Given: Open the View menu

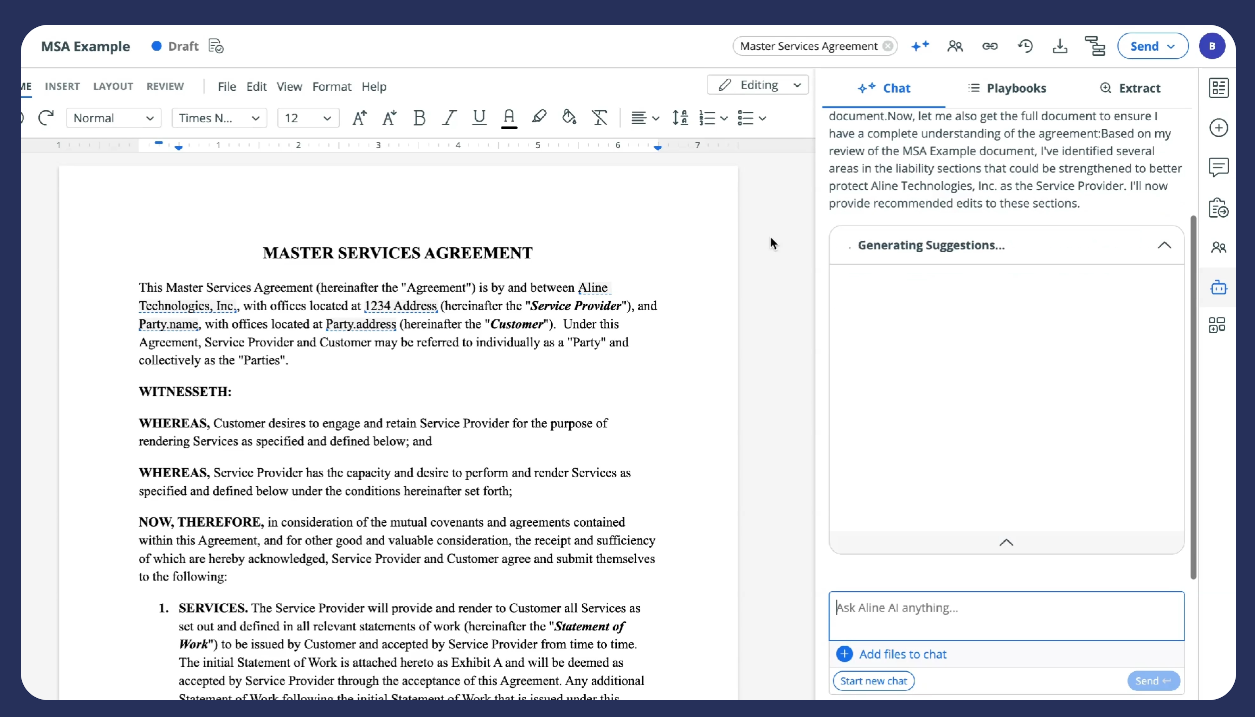Looking at the screenshot, I should (289, 87).
